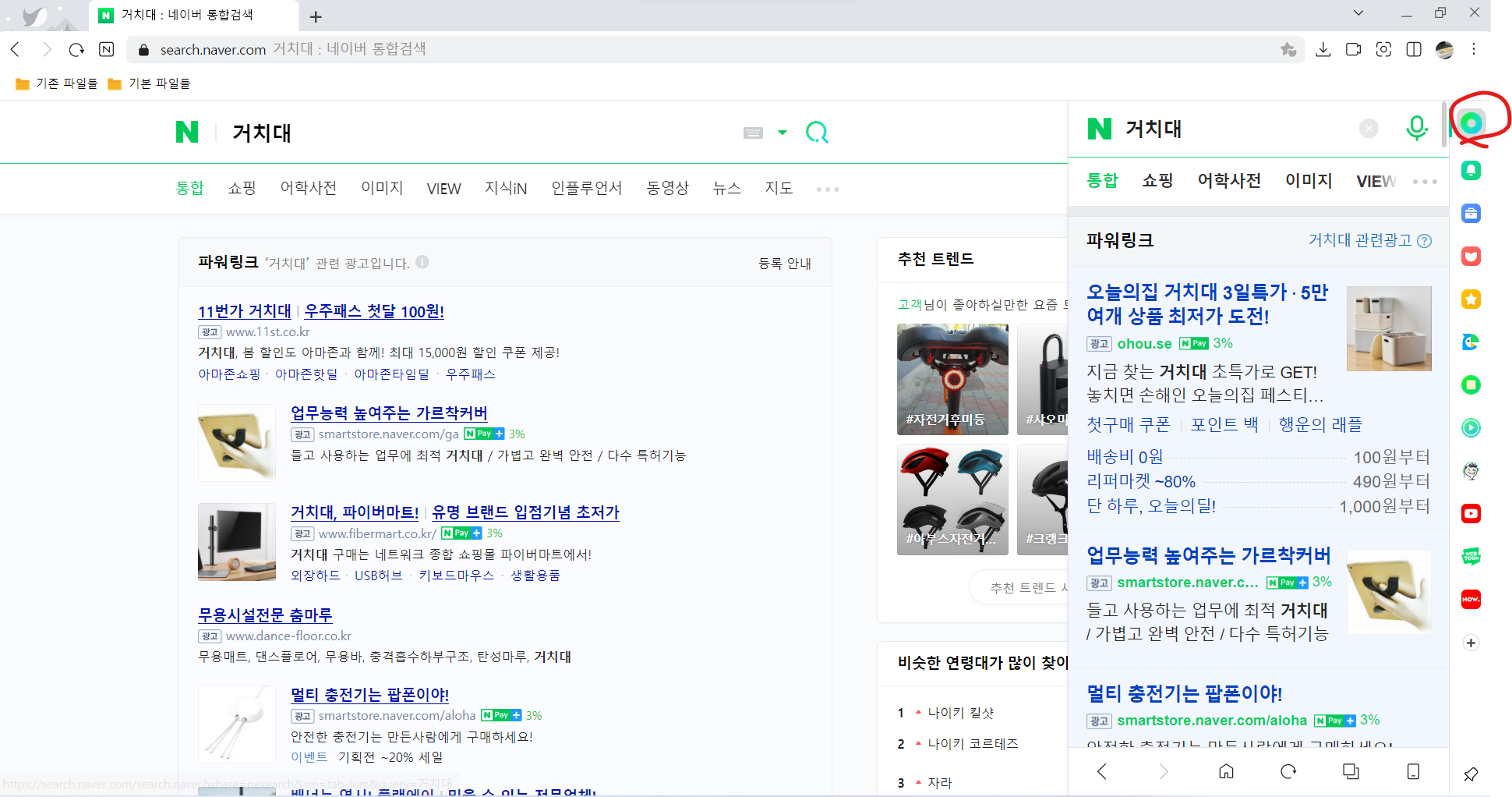Open YouTube from the sidebar

click(1471, 513)
